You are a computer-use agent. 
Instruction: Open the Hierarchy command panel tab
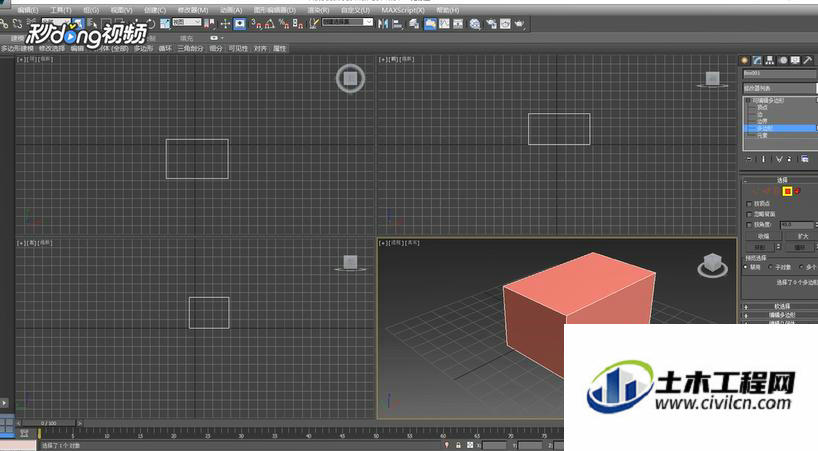click(769, 60)
